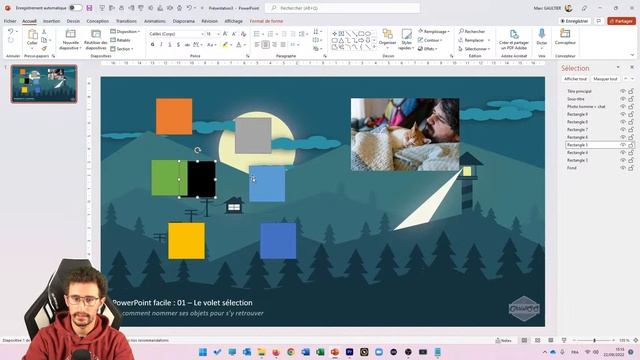
Task: Click Rechercher in the Édition group
Action: (x=472, y=31)
